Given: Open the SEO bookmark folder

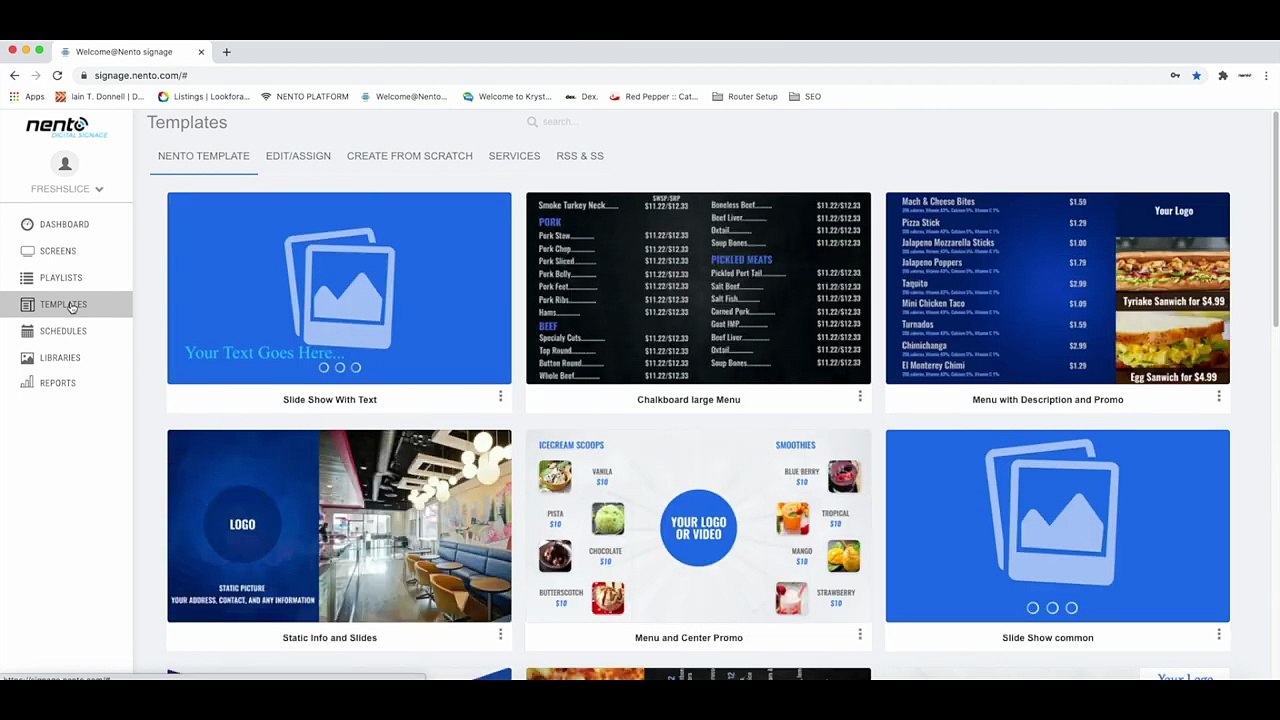Looking at the screenshot, I should [x=805, y=97].
